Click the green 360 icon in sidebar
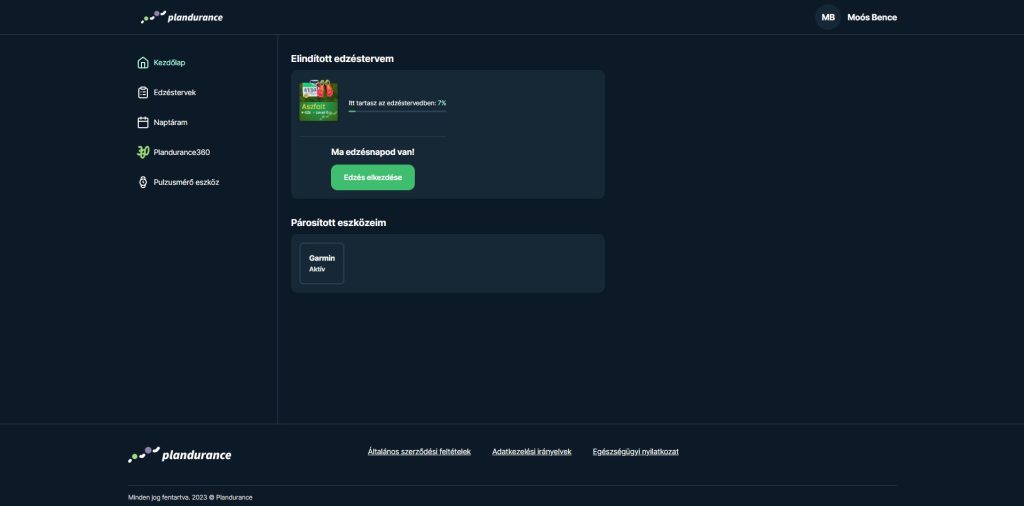Image resolution: width=1024 pixels, height=506 pixels. 143,153
